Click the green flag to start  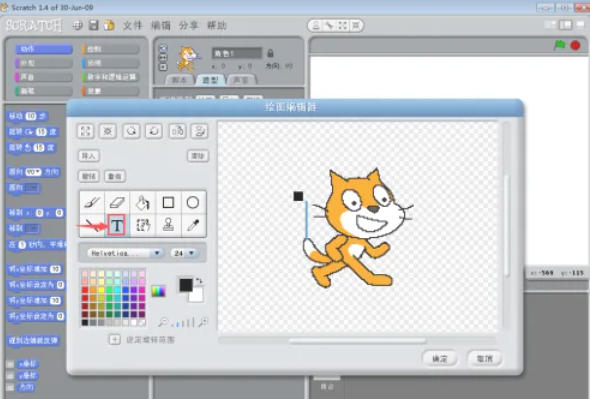coord(560,45)
